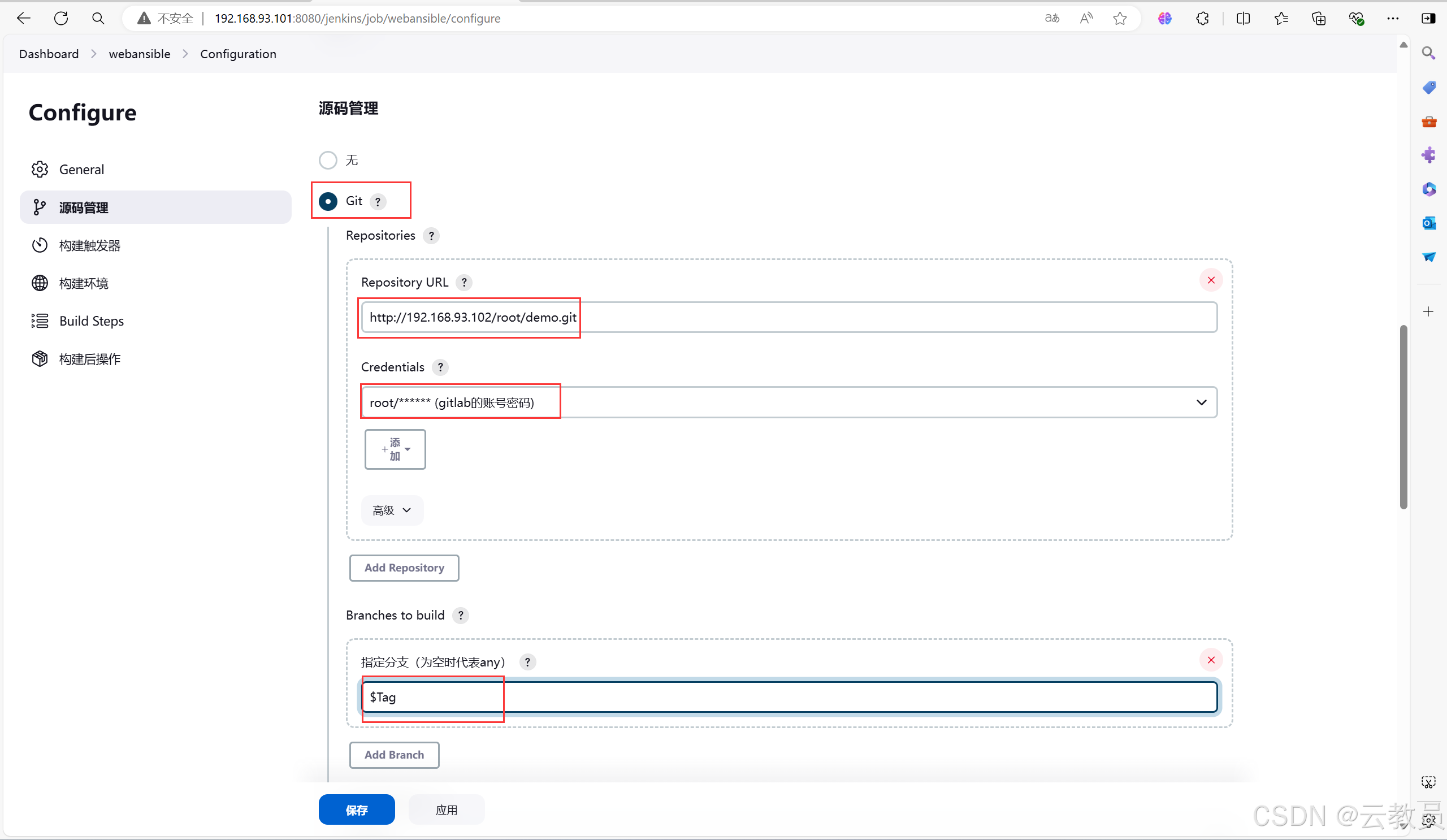This screenshot has height=840, width=1447.
Task: Add page to favorites star icon
Action: 1120,19
